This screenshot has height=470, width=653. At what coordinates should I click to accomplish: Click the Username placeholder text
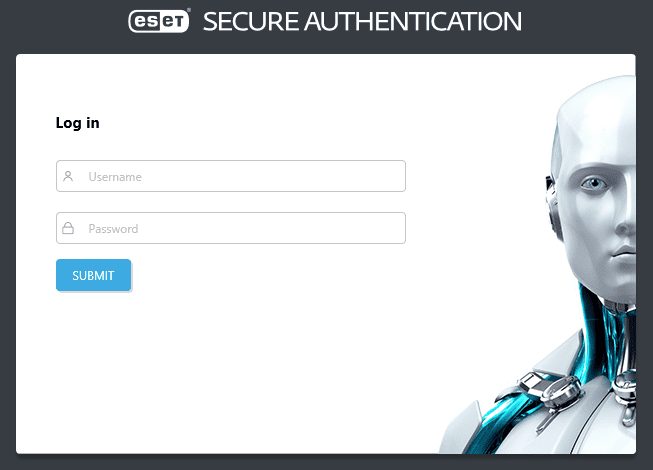(115, 176)
